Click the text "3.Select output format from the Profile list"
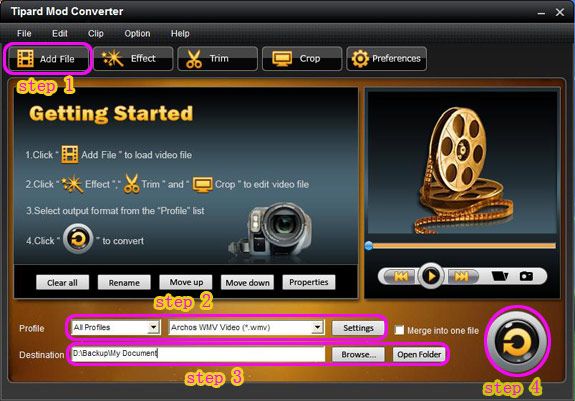The image size is (575, 401). [115, 211]
